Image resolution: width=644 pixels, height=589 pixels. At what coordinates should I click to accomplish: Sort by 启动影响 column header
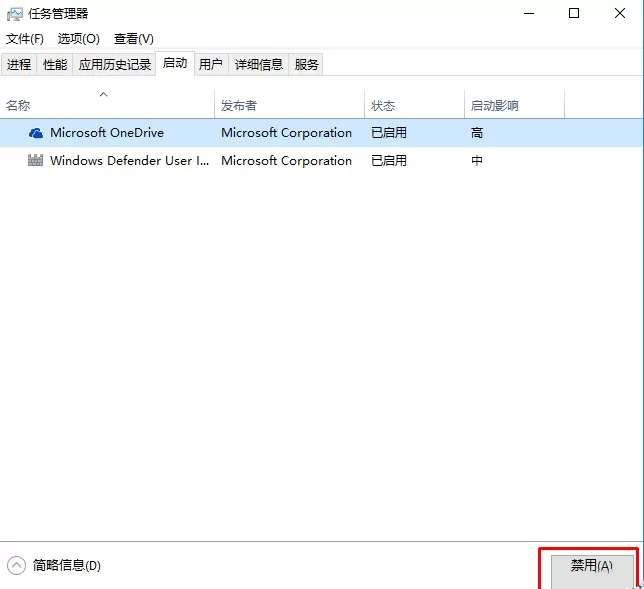pyautogui.click(x=515, y=106)
